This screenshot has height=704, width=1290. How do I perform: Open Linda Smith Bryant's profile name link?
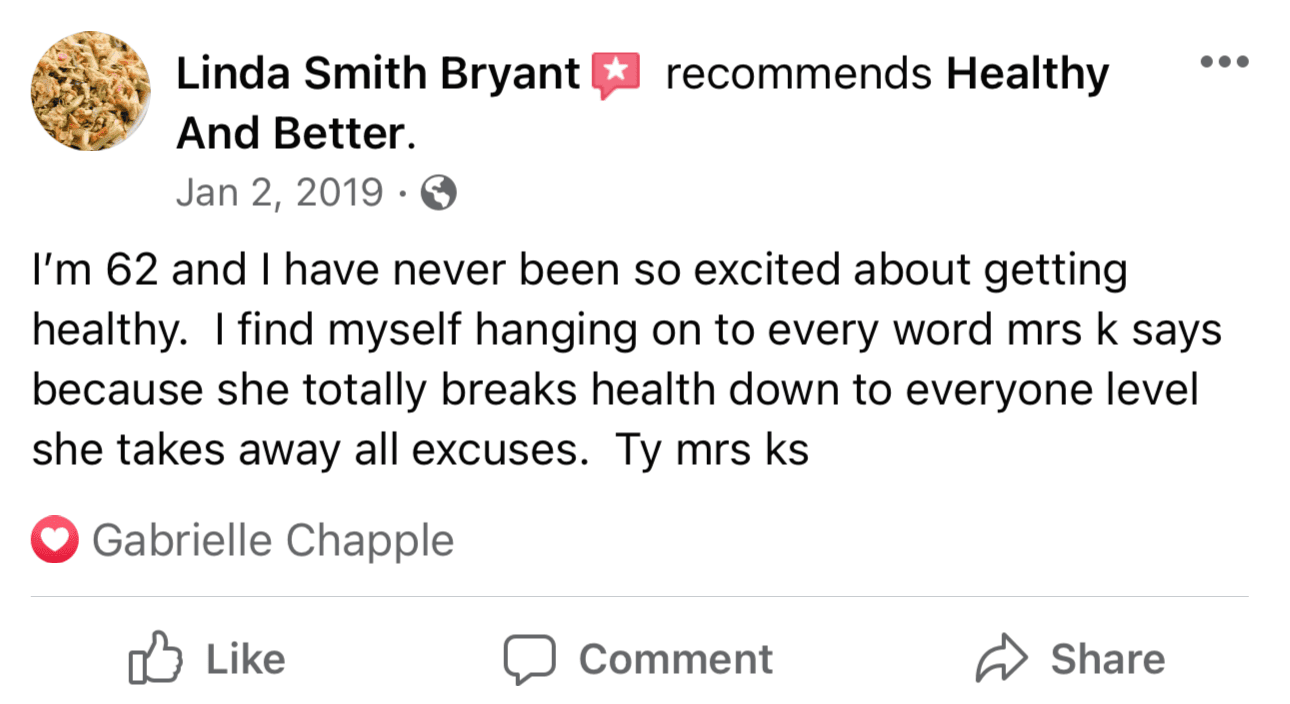pyautogui.click(x=378, y=75)
